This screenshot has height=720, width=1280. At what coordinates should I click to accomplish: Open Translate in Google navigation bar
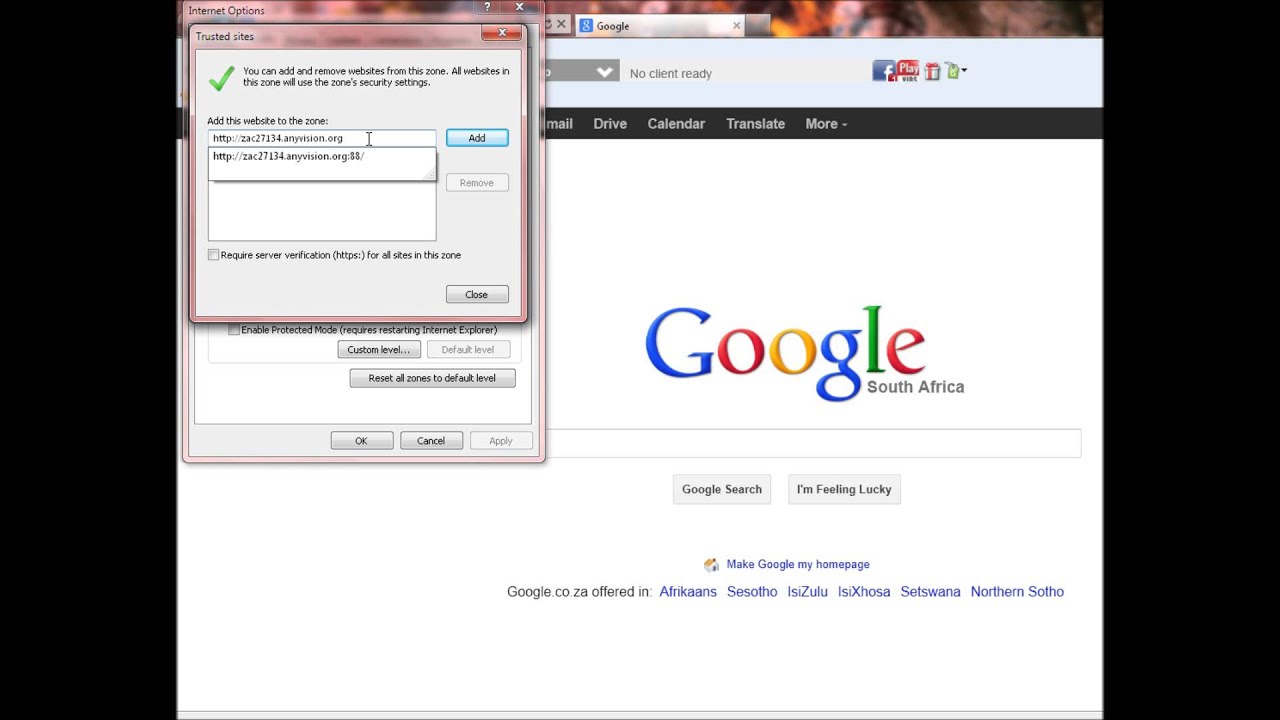click(x=755, y=124)
